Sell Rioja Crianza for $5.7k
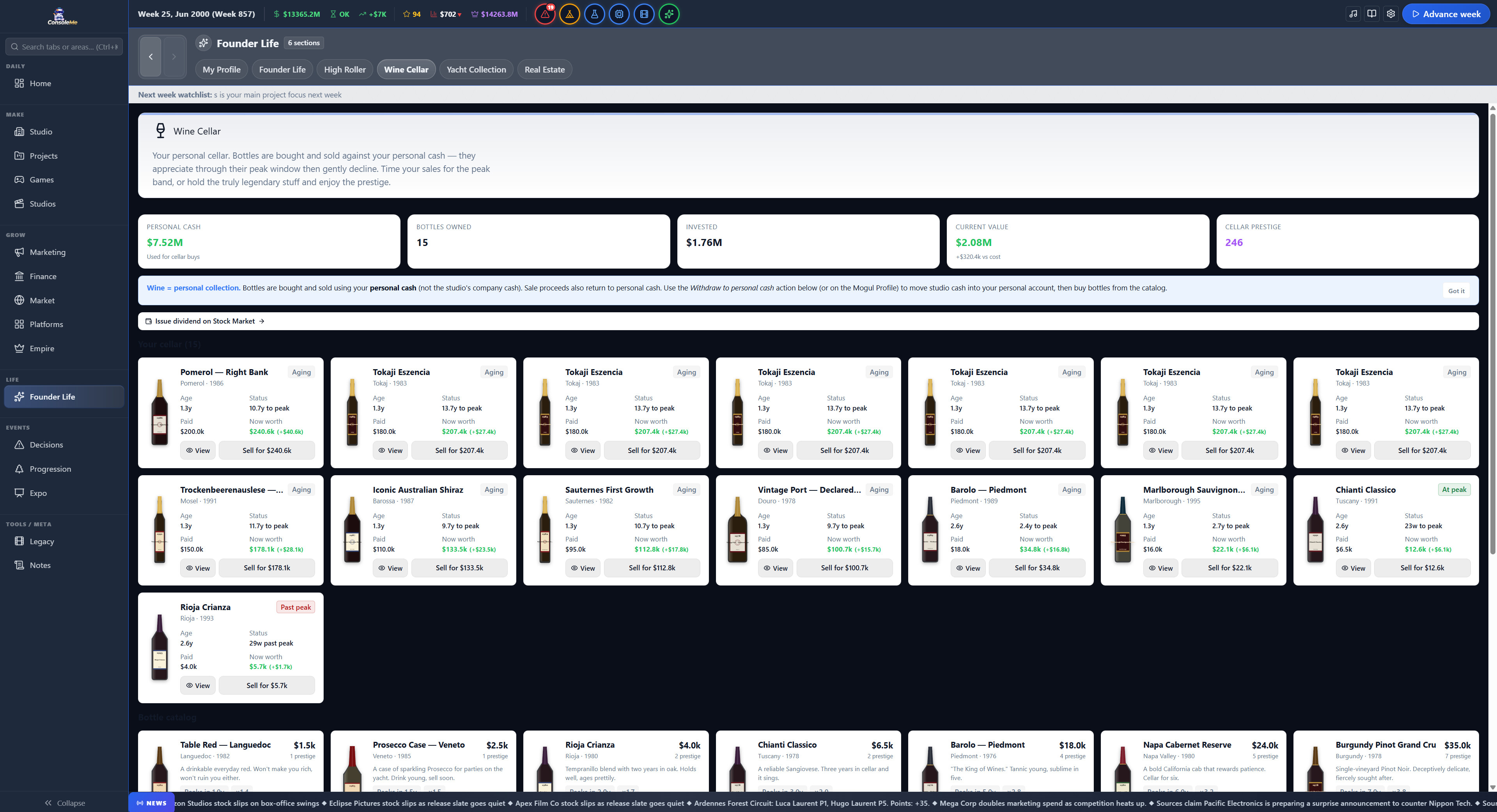The width and height of the screenshot is (1497, 812). [x=267, y=685]
